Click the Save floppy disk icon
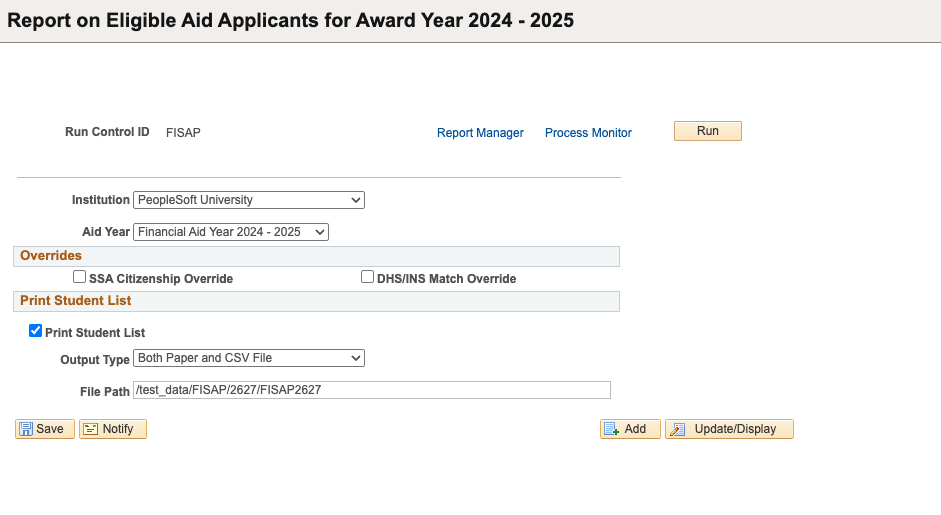The width and height of the screenshot is (941, 515). tap(26, 429)
